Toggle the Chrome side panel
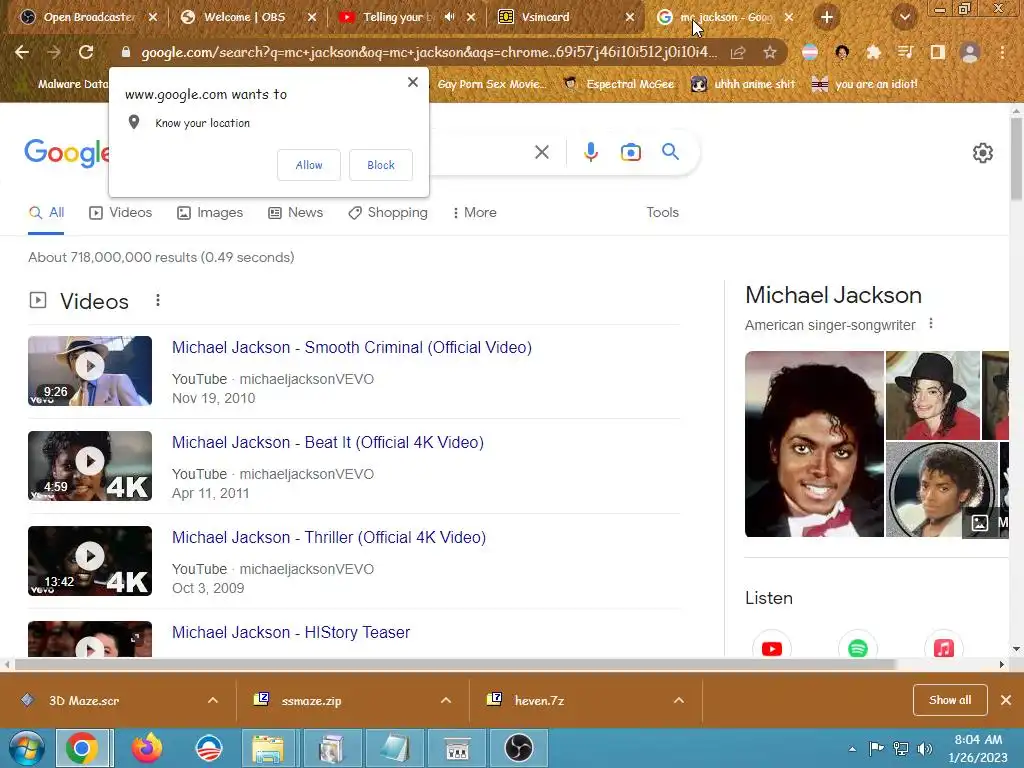This screenshot has height=768, width=1024. coord(937,52)
